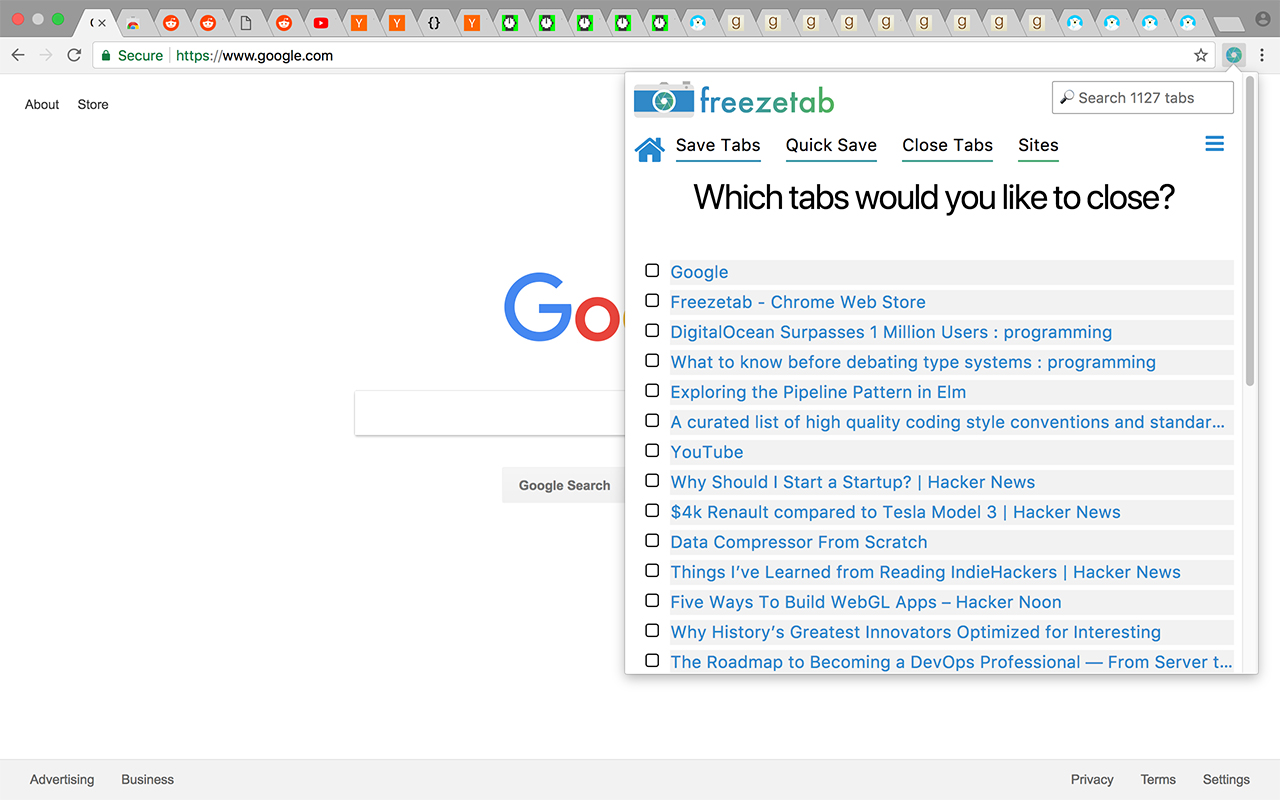Reload the current page
The width and height of the screenshot is (1280, 800).
pyautogui.click(x=74, y=55)
